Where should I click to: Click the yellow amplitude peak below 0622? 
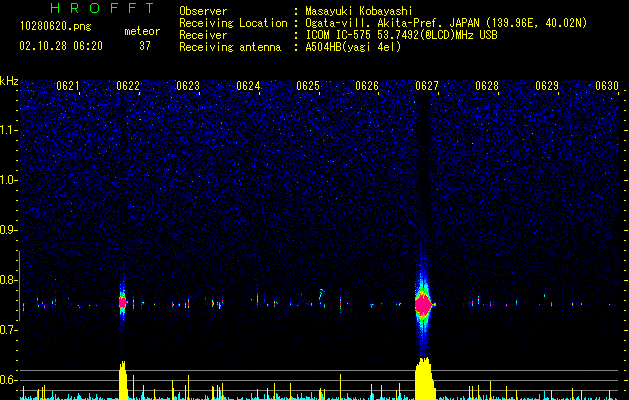click(123, 380)
